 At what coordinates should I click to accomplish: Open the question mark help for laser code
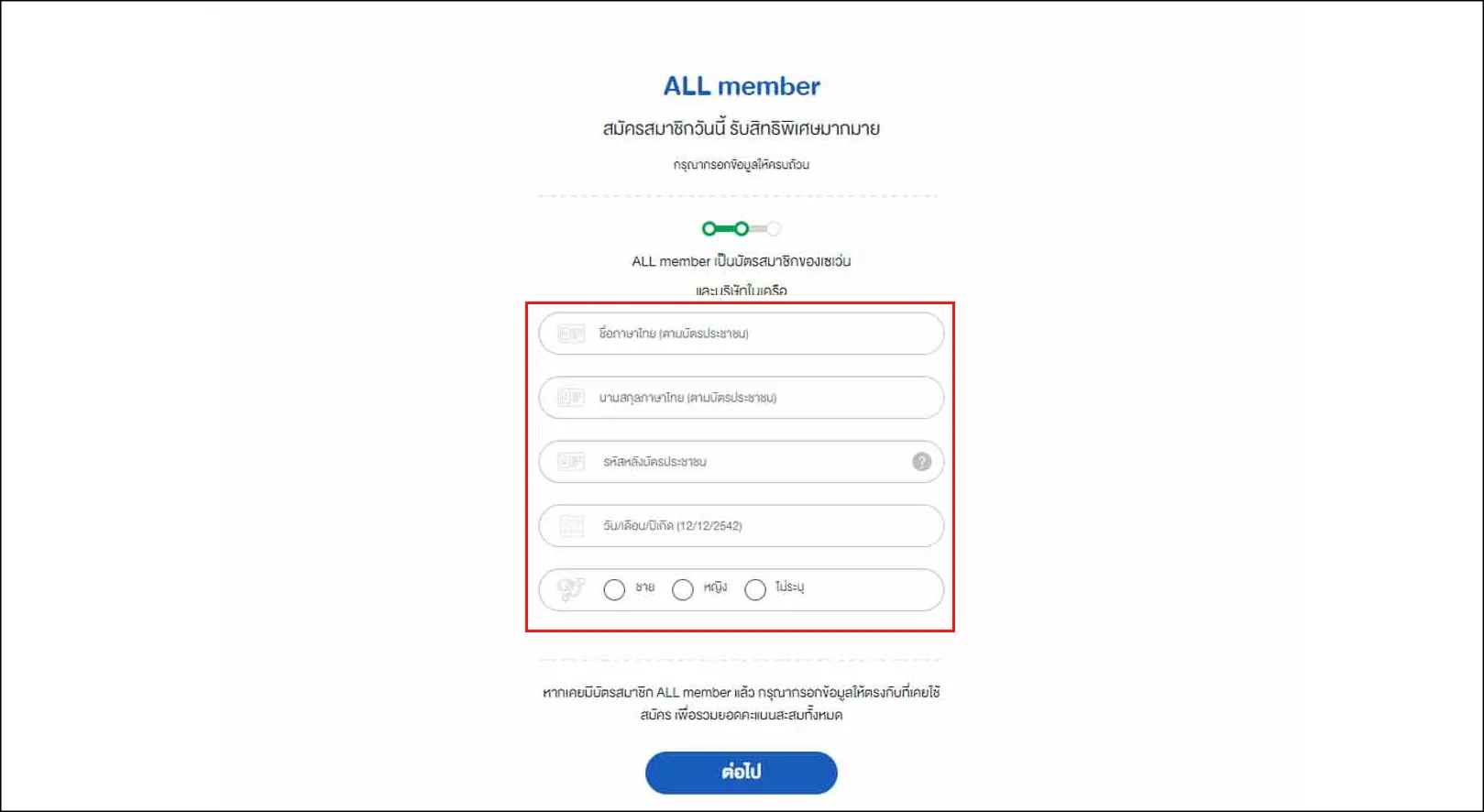point(921,462)
